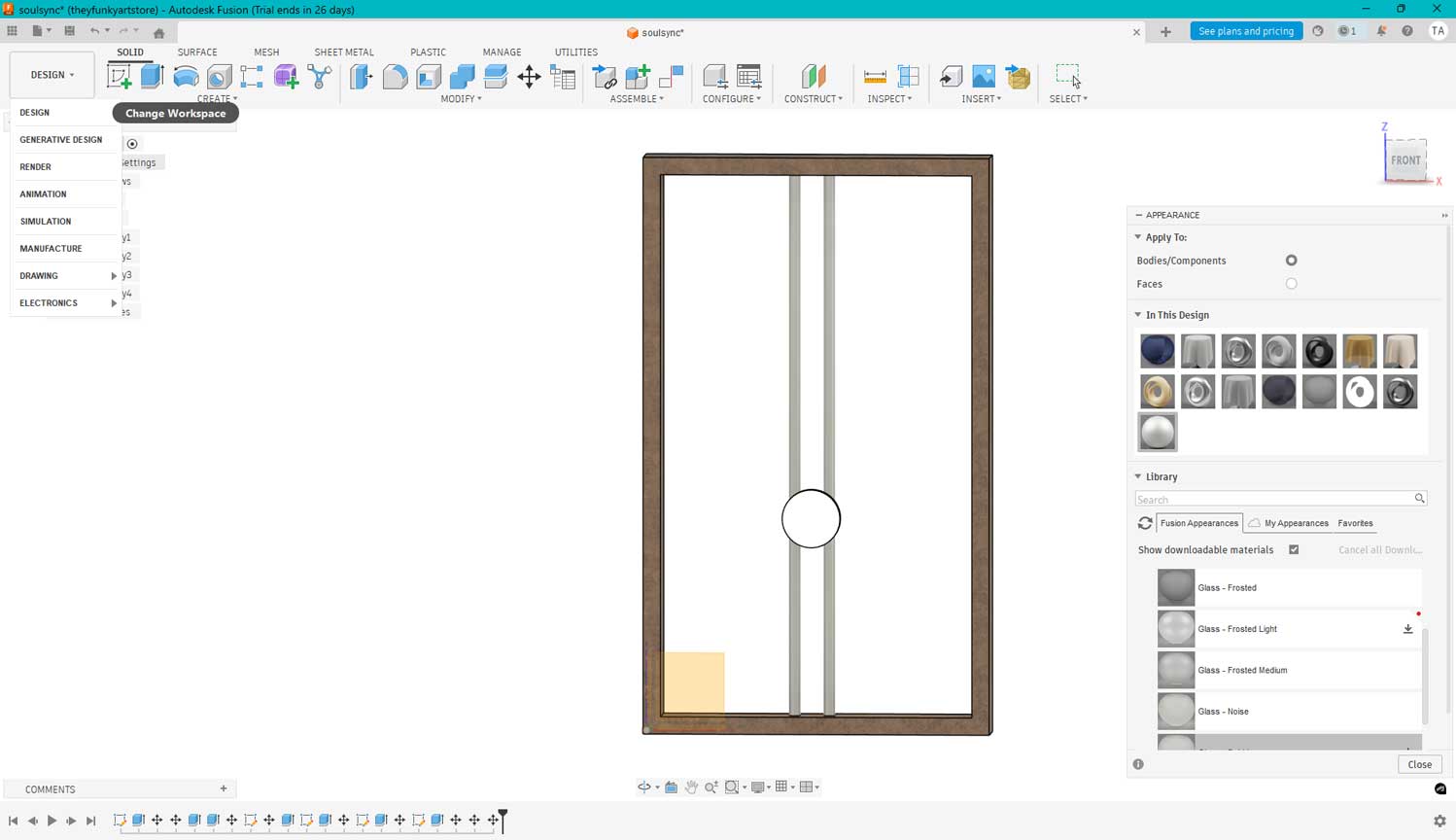Click See plans and pricing button
The width and height of the screenshot is (1456, 840).
(x=1246, y=31)
